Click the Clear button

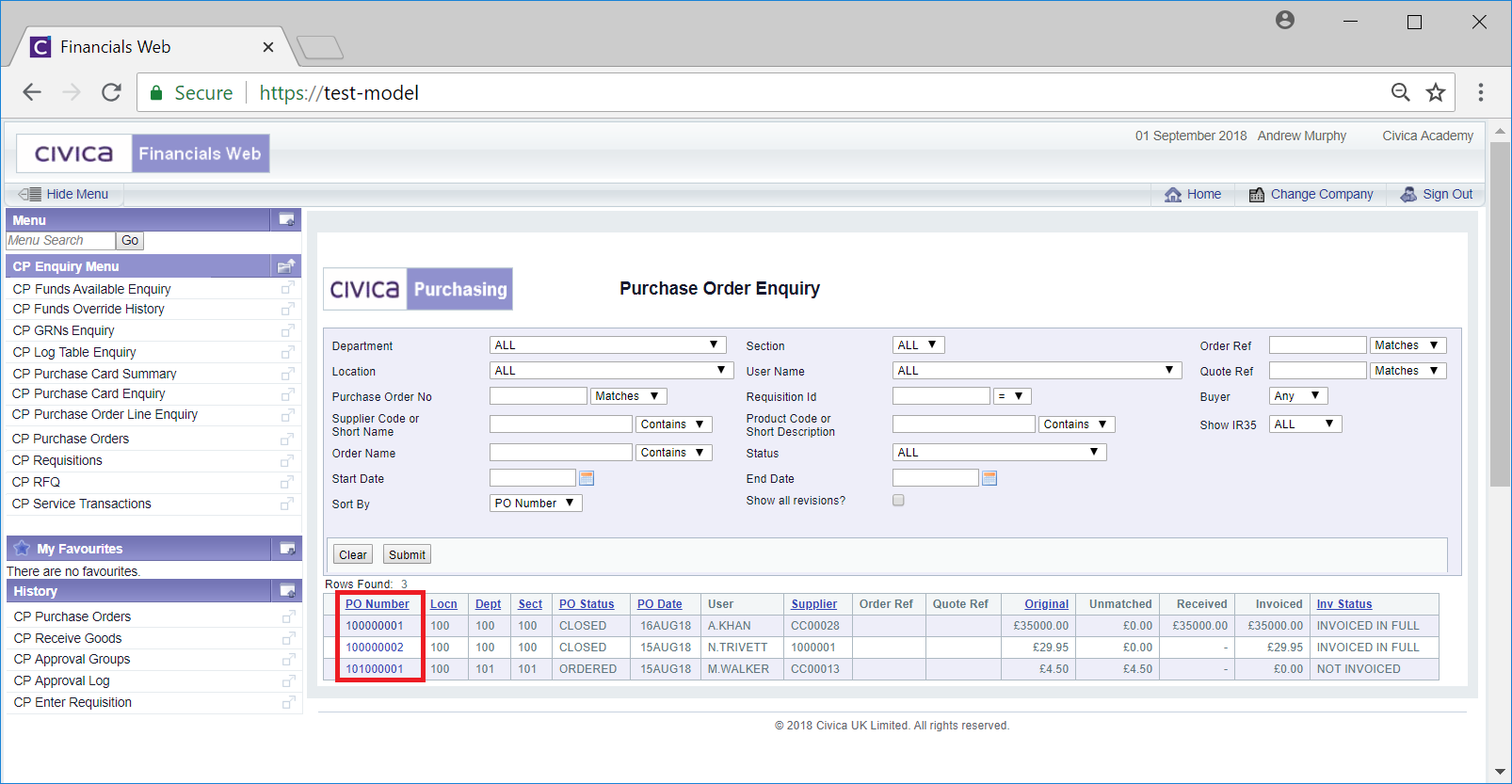coord(353,554)
